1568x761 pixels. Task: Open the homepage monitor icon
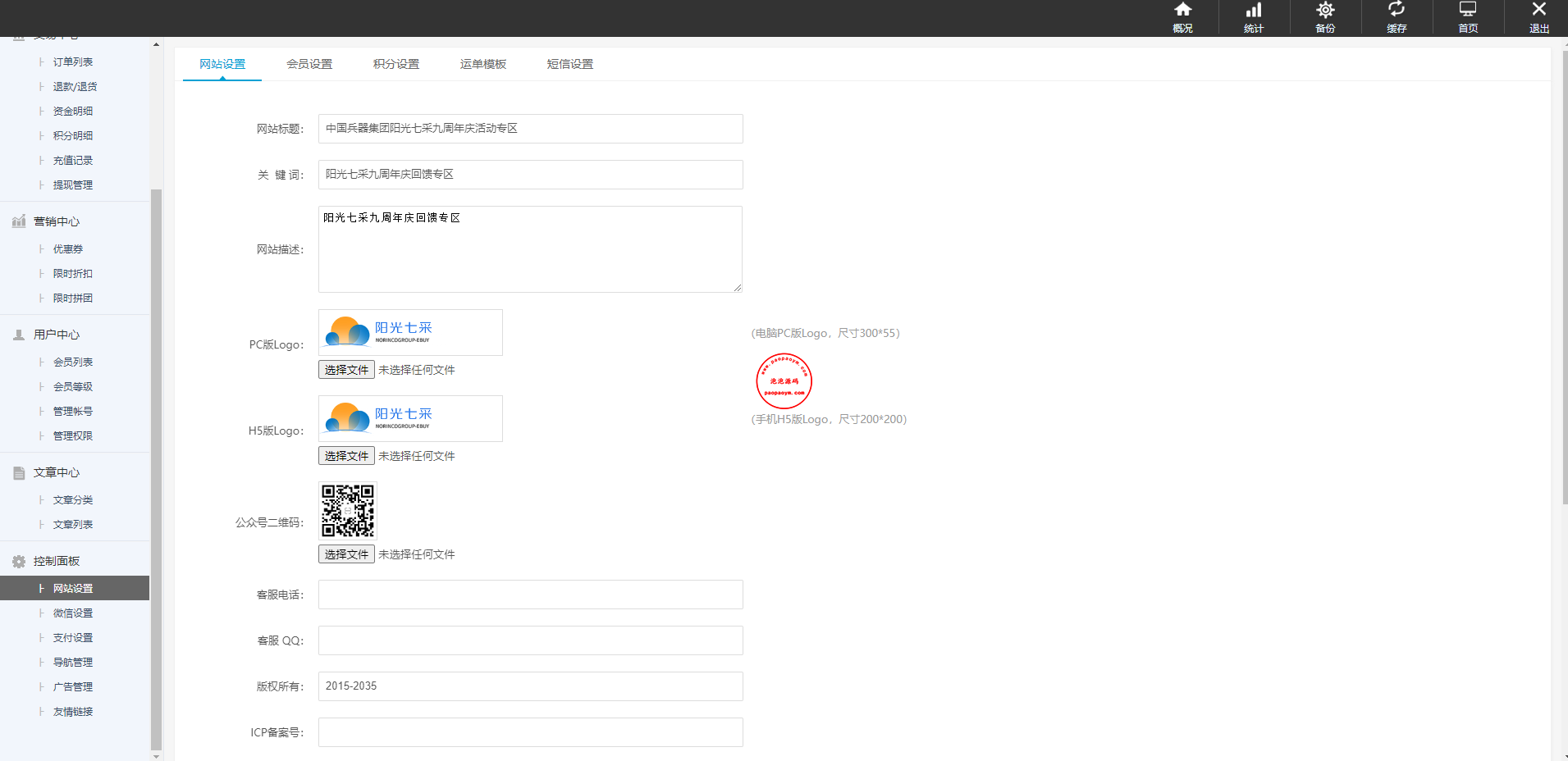pos(1468,11)
